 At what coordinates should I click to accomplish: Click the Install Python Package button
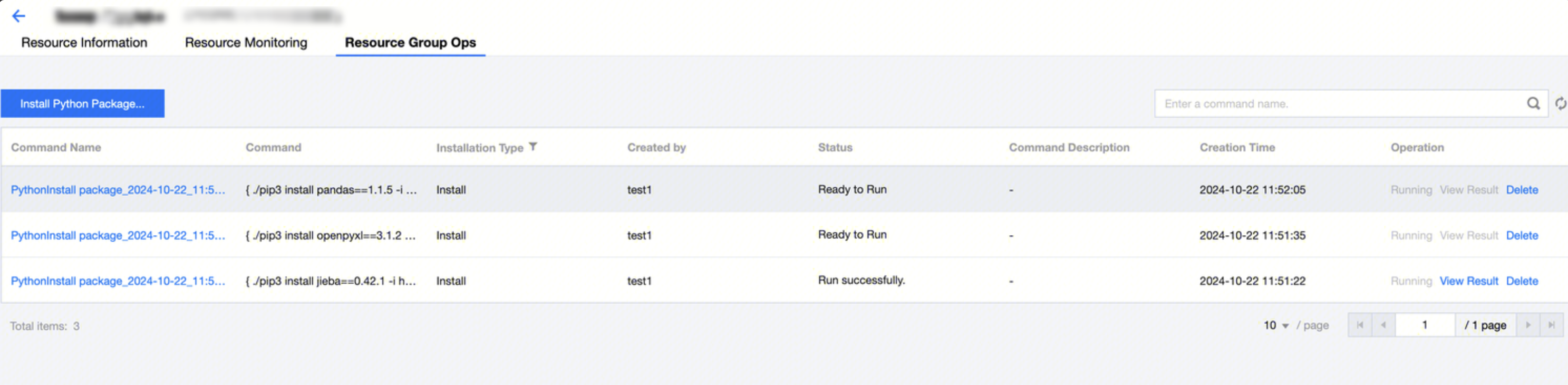[x=82, y=103]
